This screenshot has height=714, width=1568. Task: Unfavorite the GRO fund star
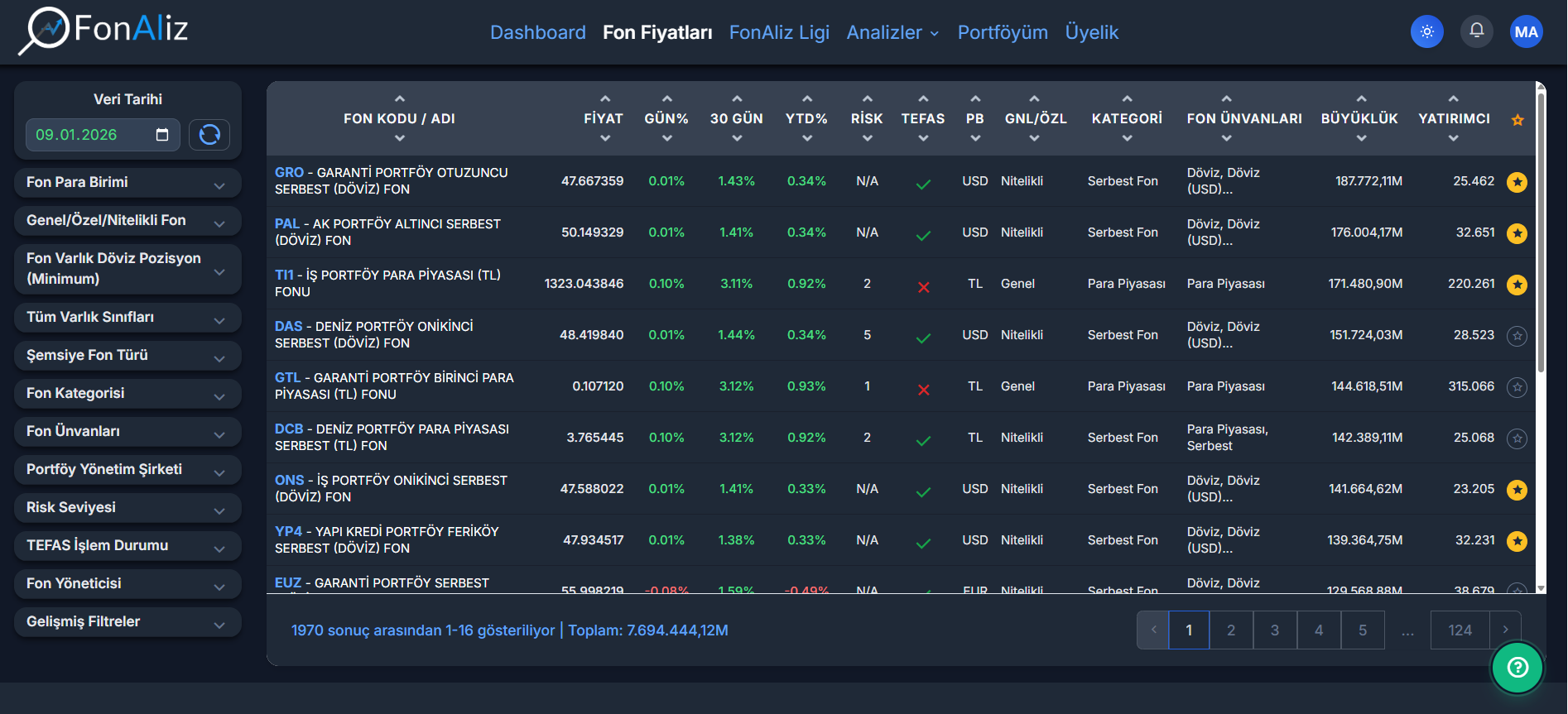tap(1517, 182)
